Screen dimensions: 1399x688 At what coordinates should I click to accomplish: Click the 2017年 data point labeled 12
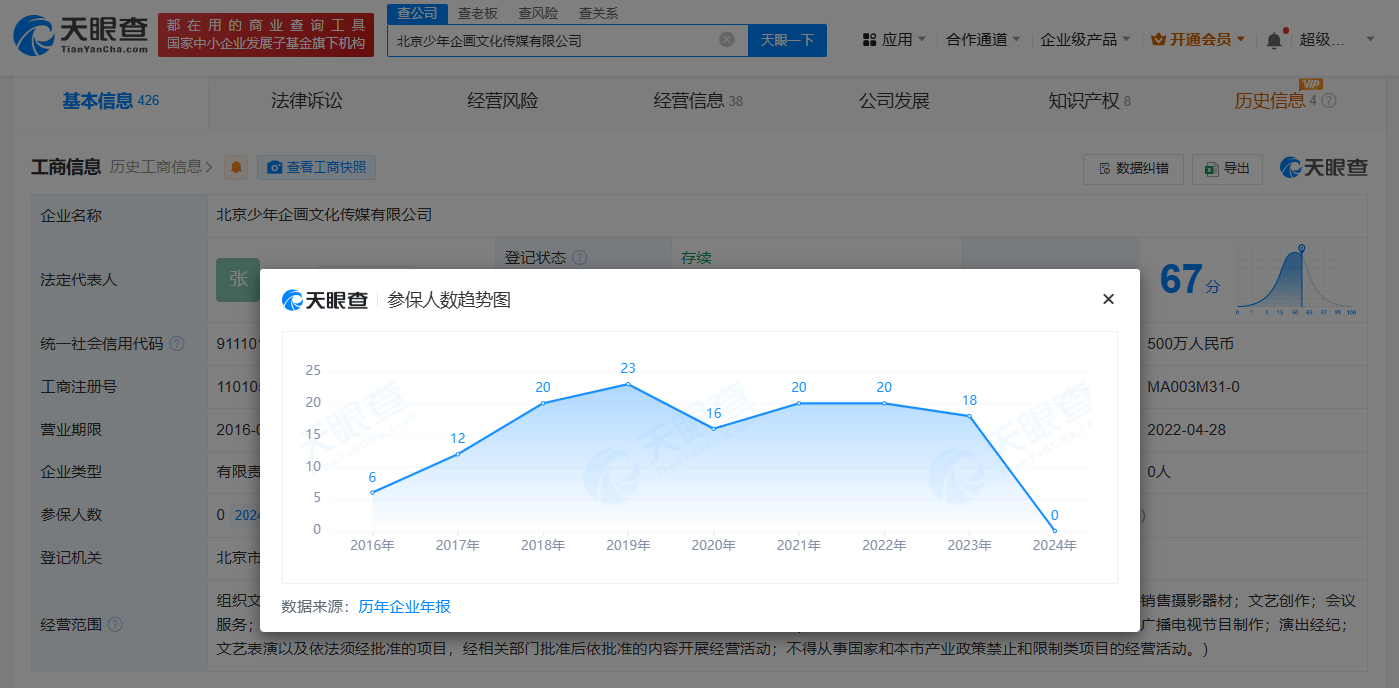[458, 454]
